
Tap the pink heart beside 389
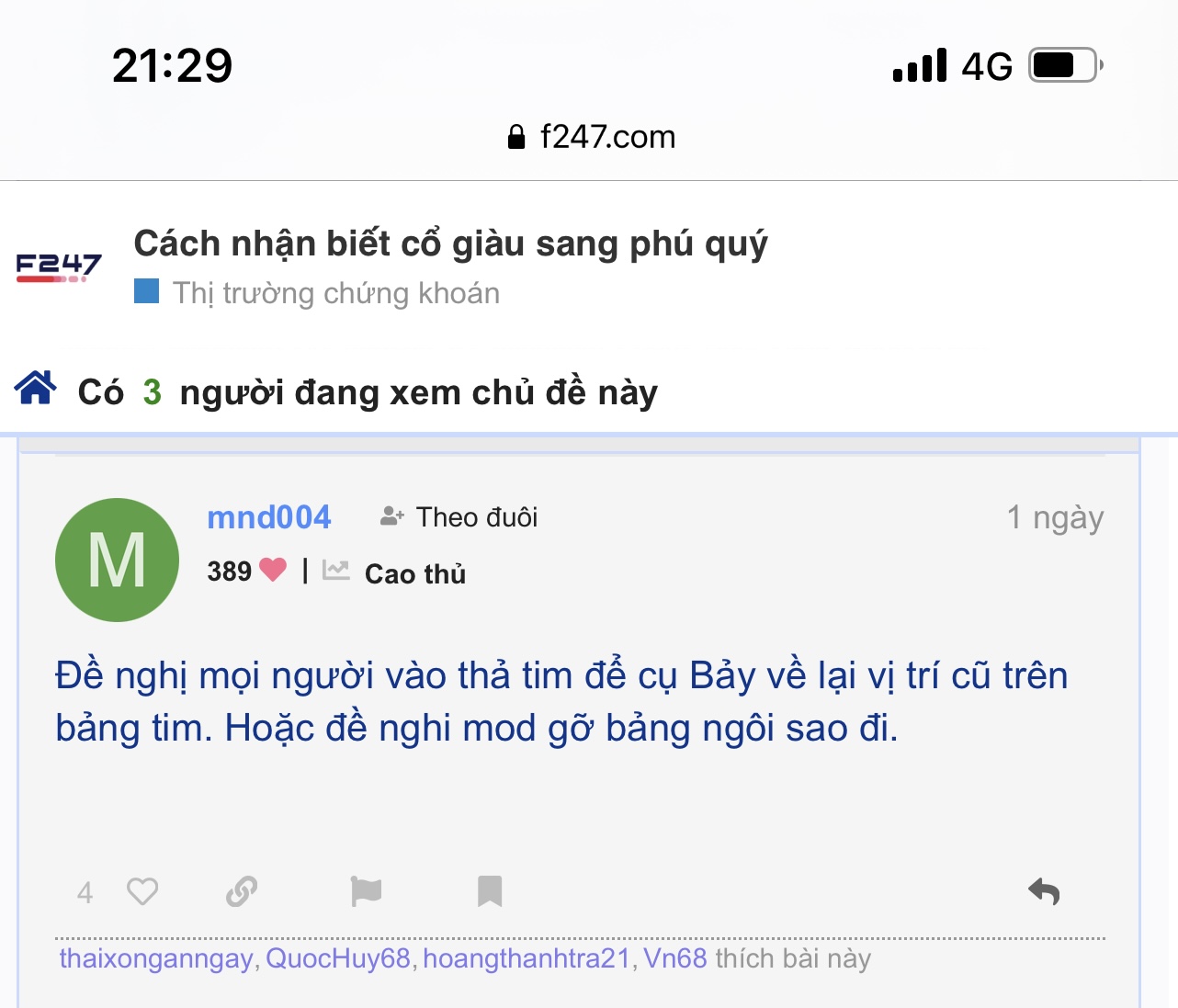pyautogui.click(x=273, y=571)
